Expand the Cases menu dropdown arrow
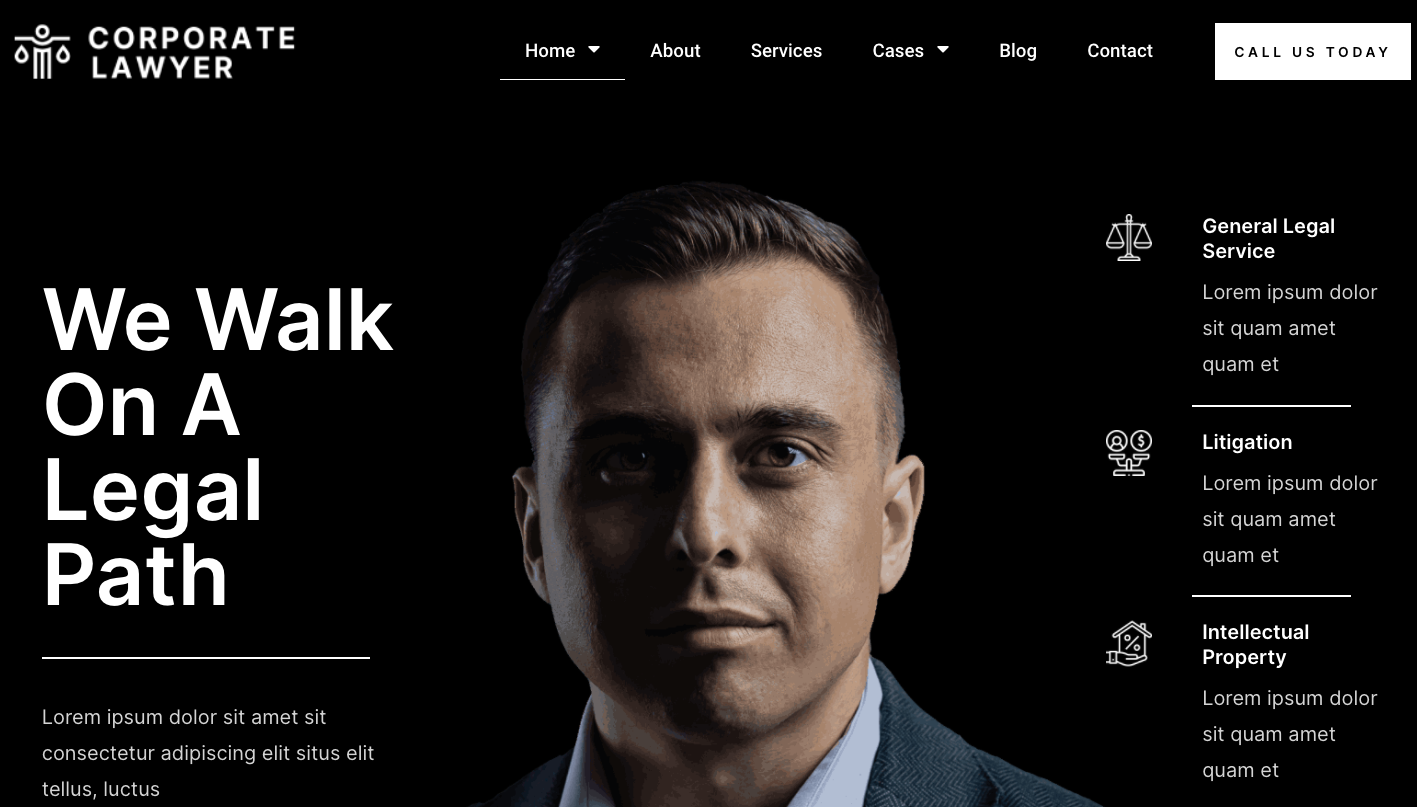This screenshot has width=1417, height=807. [943, 50]
